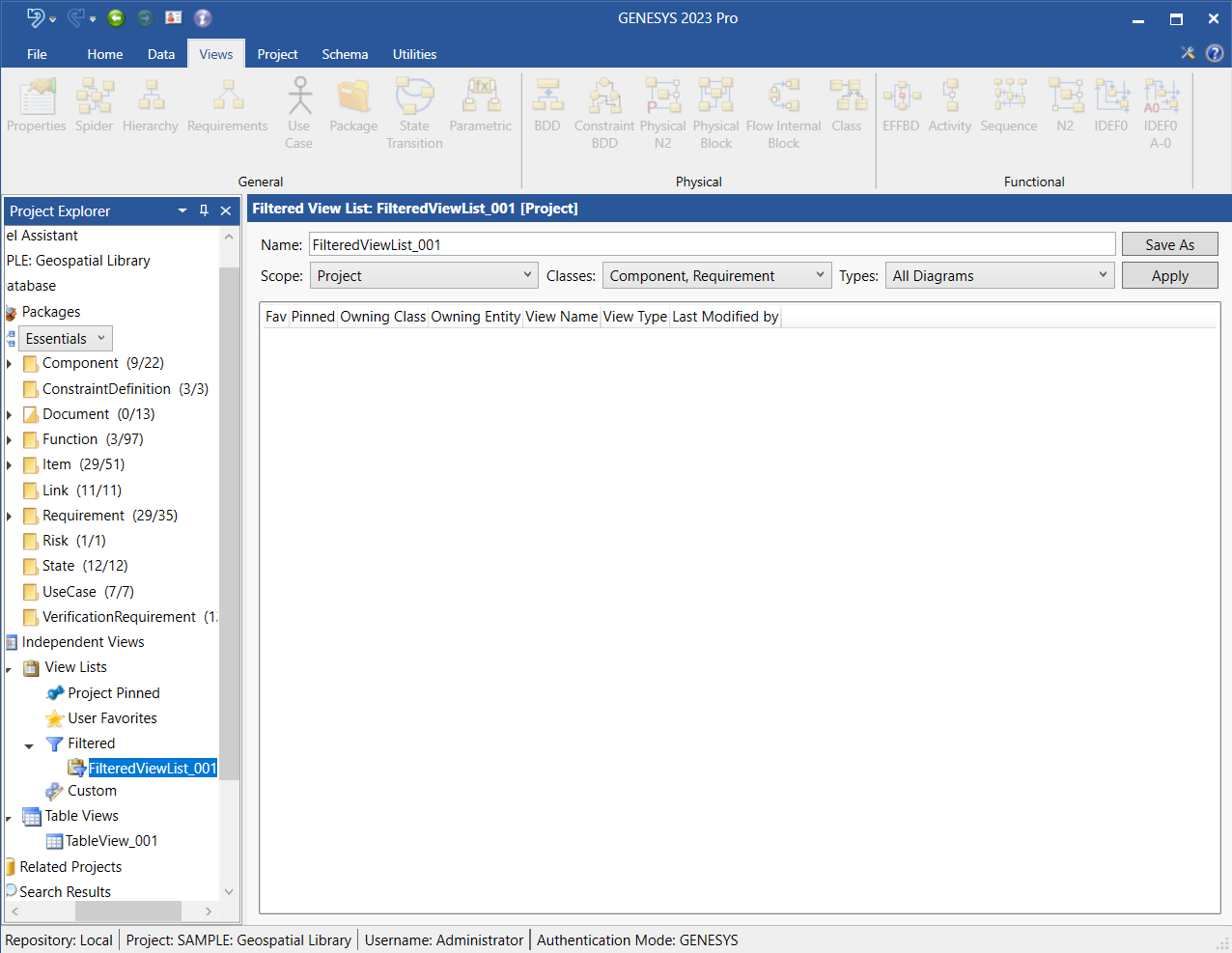
Task: Close the Project Explorer panel
Action: pyautogui.click(x=226, y=210)
